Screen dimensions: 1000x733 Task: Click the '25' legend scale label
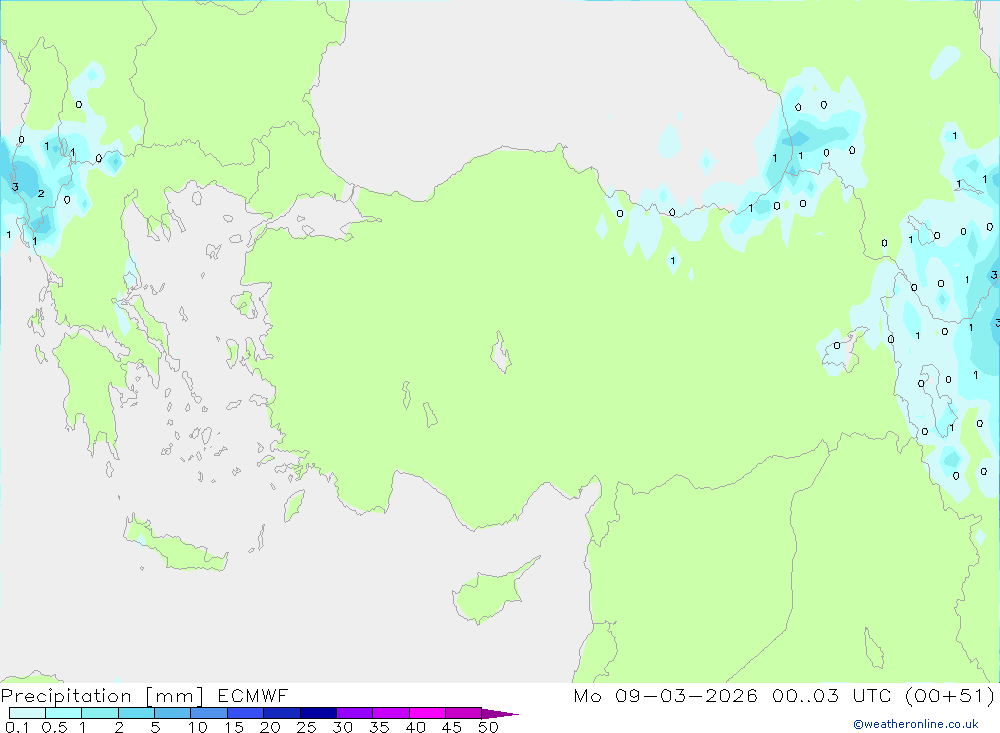point(307,727)
